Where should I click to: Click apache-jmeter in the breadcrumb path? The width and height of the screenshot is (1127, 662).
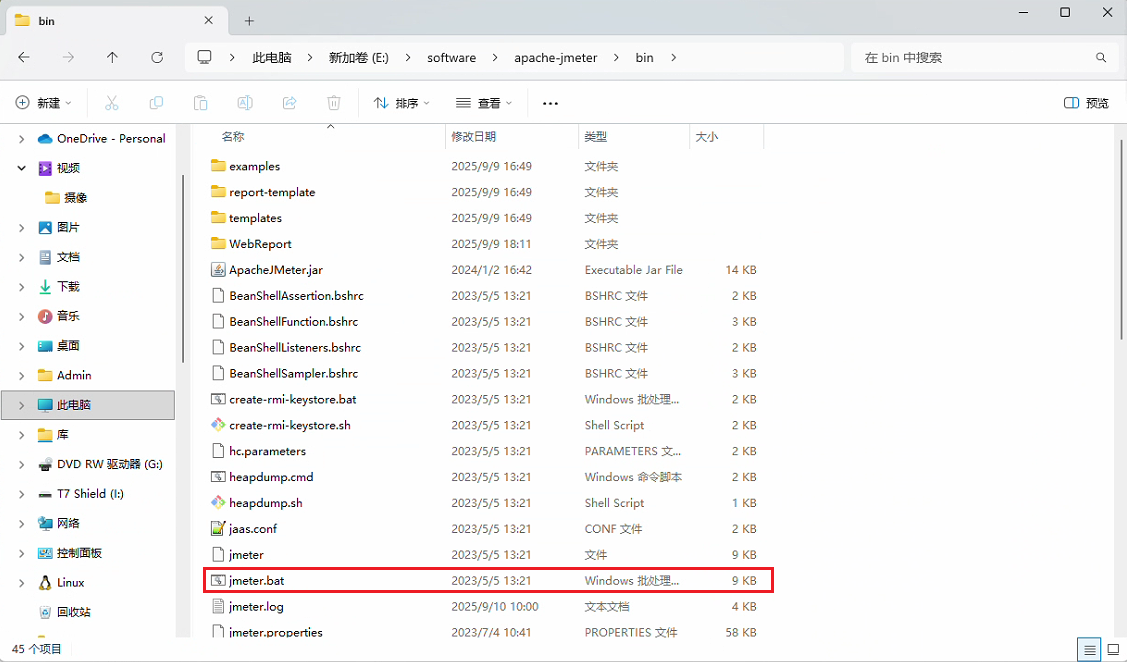point(556,57)
